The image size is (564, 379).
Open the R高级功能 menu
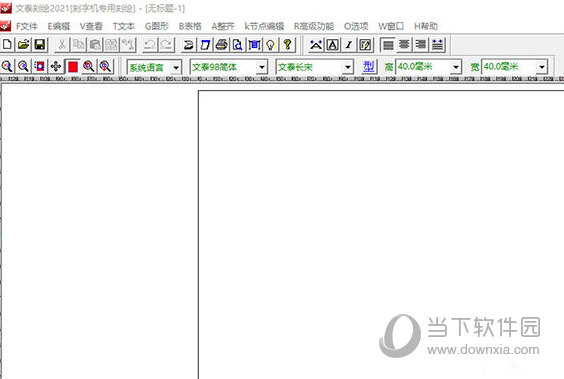tap(314, 26)
